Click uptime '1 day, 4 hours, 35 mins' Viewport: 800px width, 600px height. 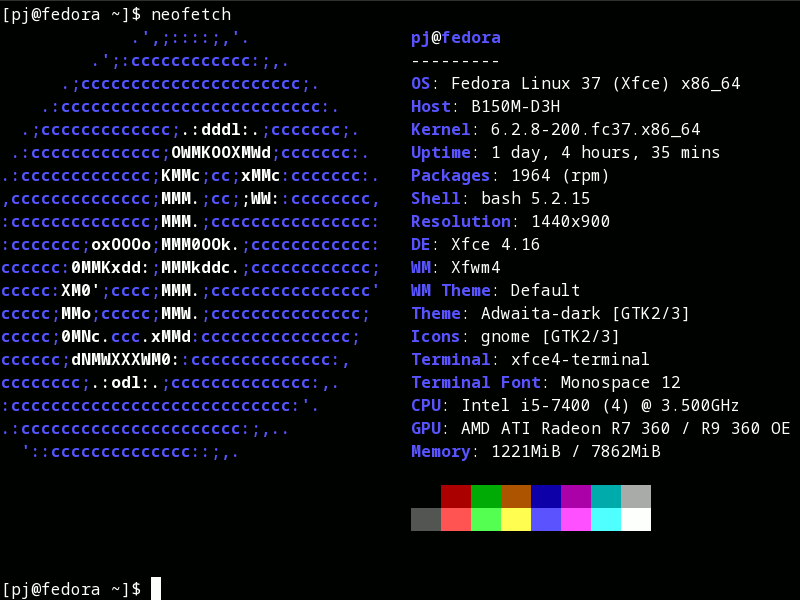tap(606, 153)
